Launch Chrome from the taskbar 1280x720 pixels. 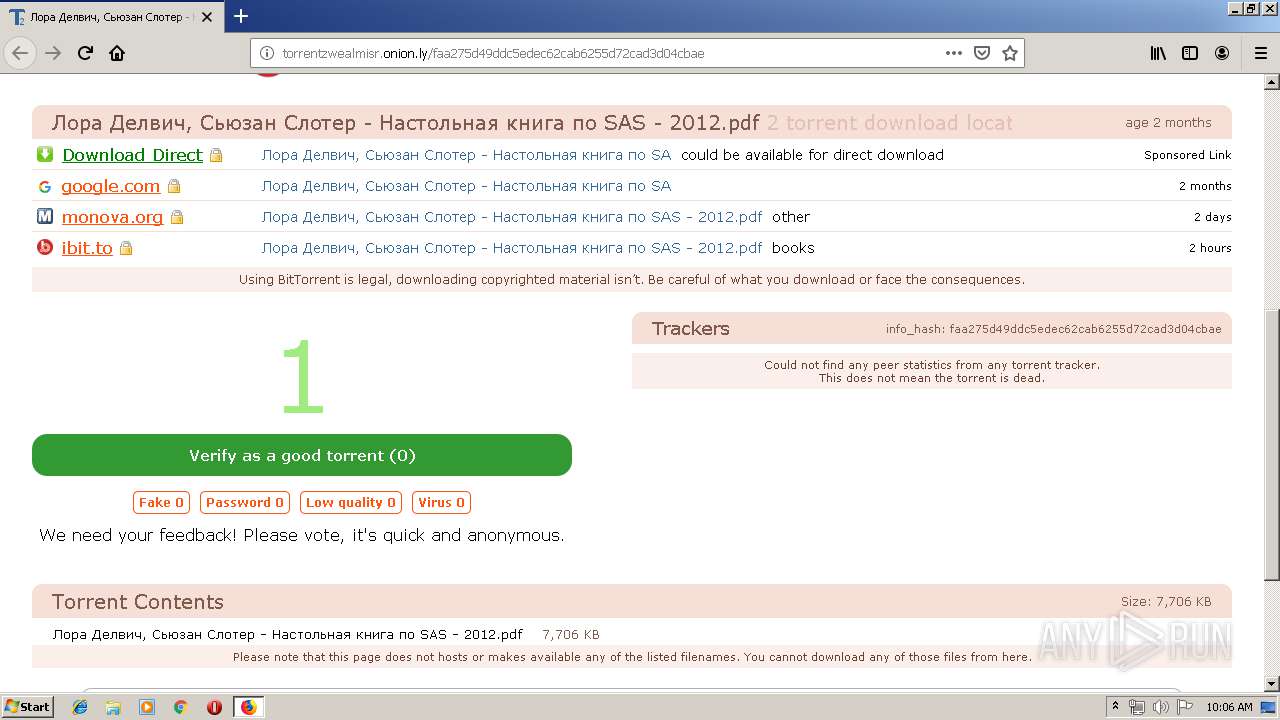pos(180,707)
